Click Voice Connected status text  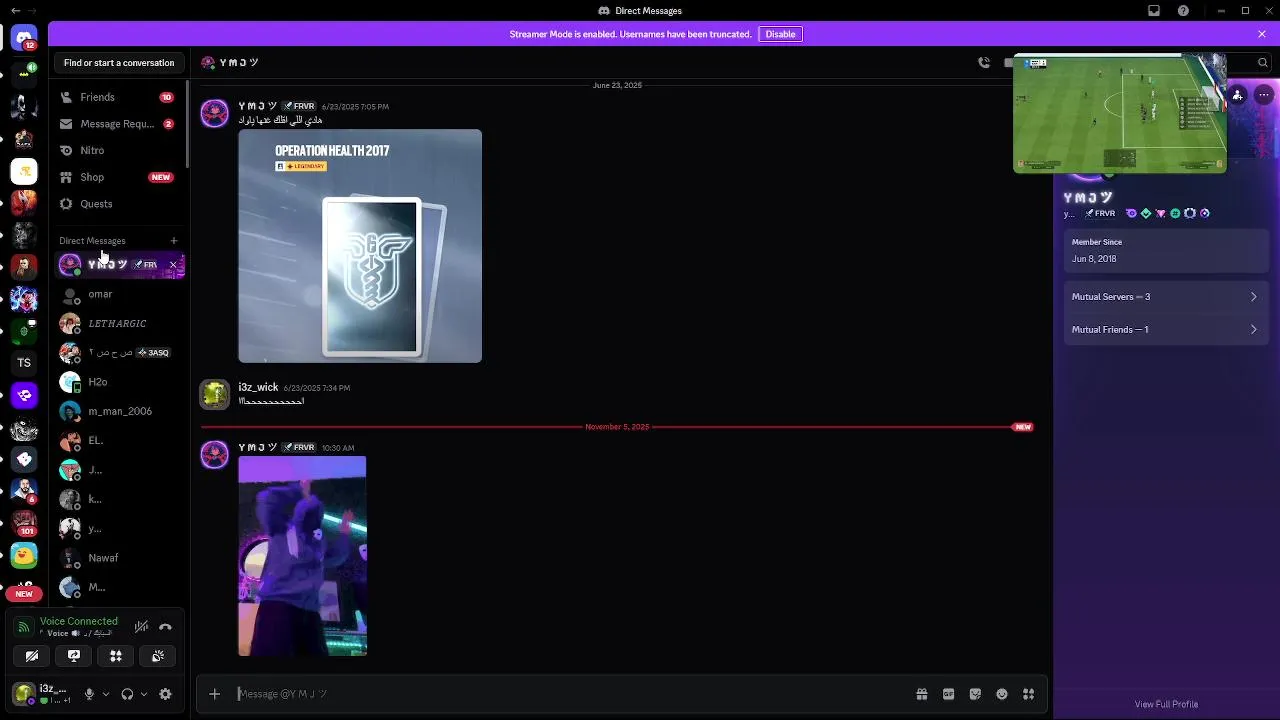click(x=79, y=621)
